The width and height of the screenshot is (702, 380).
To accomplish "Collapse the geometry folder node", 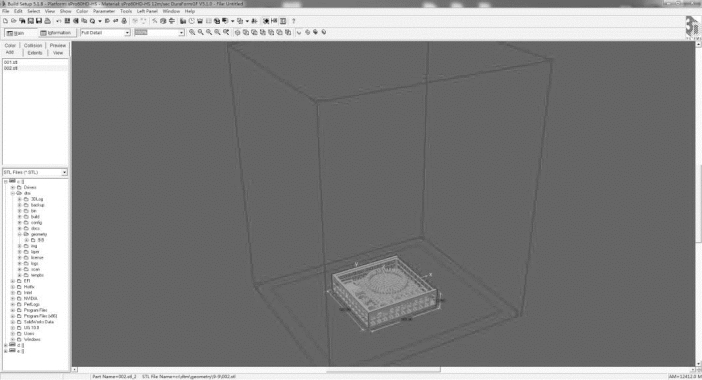I will tap(20, 235).
